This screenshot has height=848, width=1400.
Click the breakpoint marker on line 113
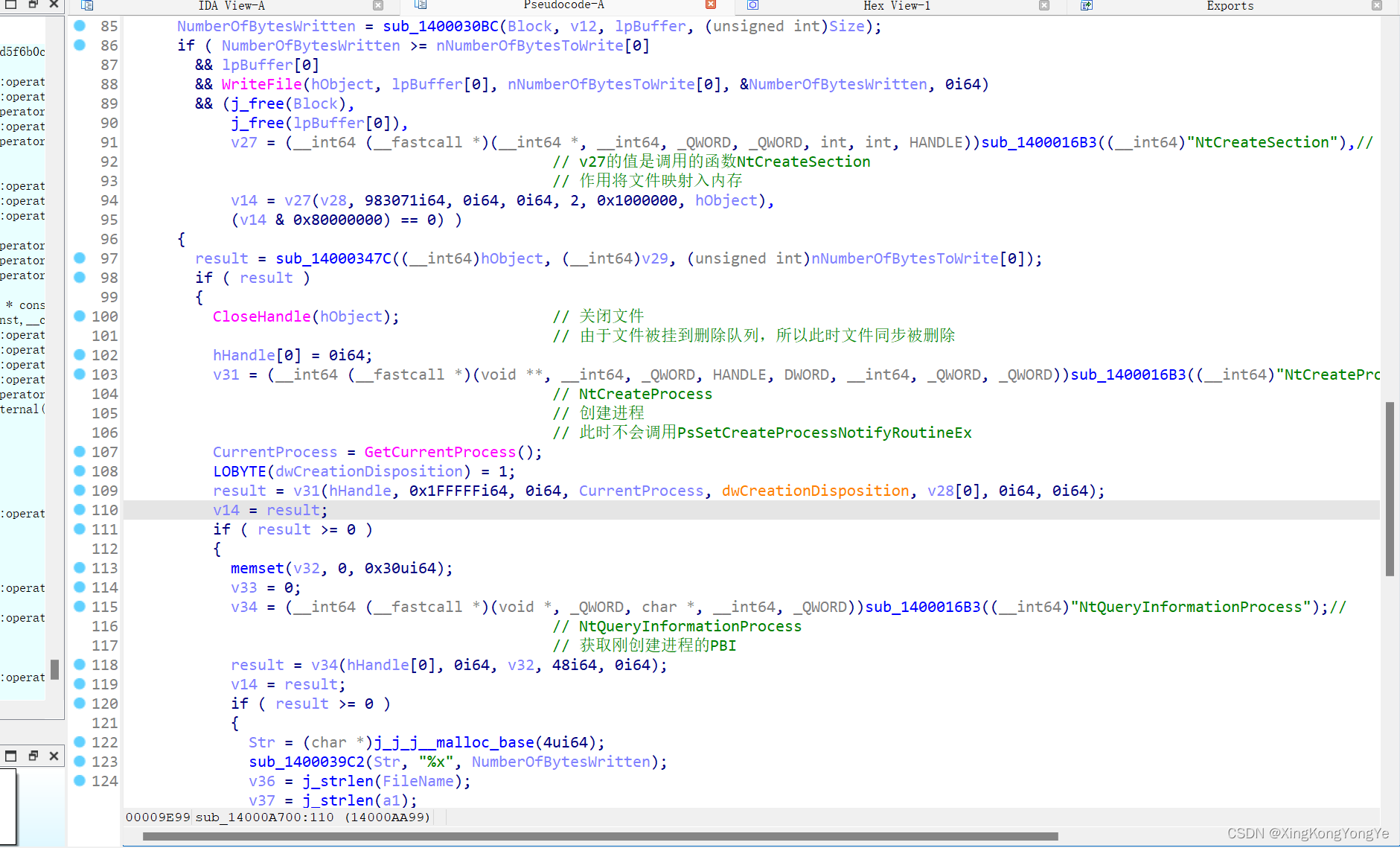click(80, 567)
